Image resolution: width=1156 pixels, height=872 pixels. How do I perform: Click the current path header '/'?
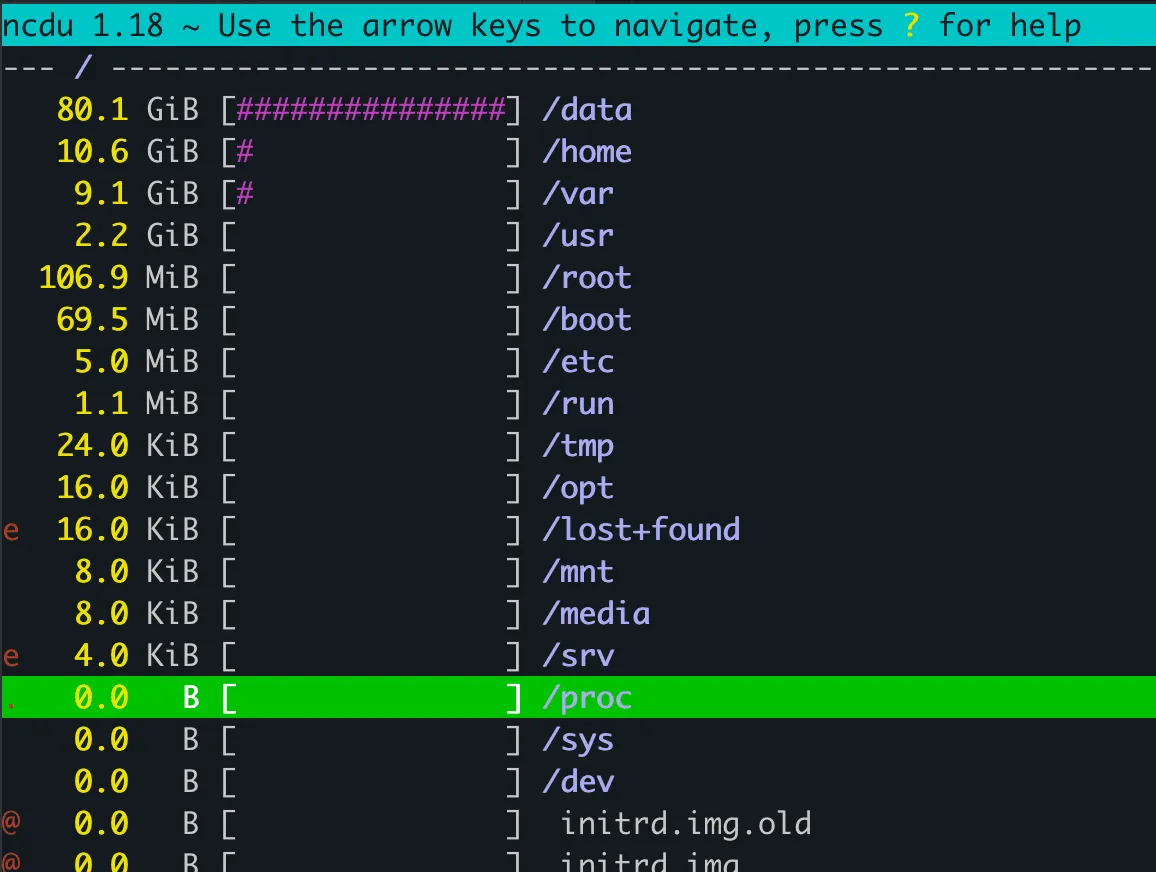(83, 67)
